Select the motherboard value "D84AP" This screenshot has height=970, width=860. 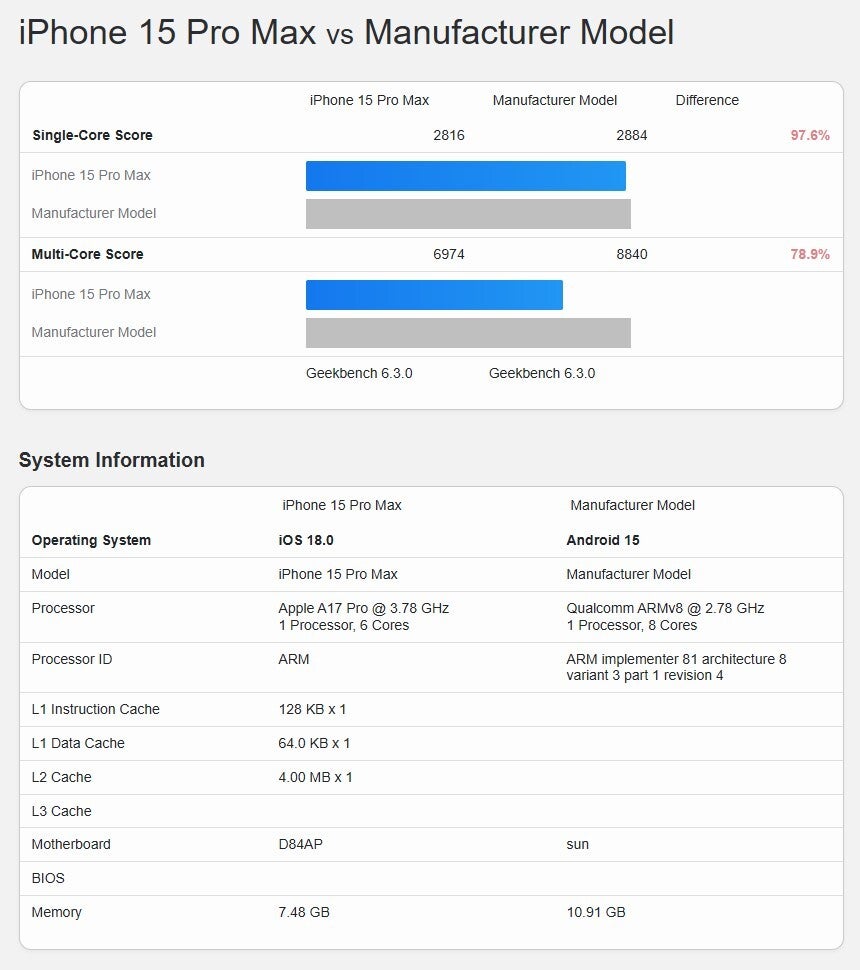tap(301, 844)
